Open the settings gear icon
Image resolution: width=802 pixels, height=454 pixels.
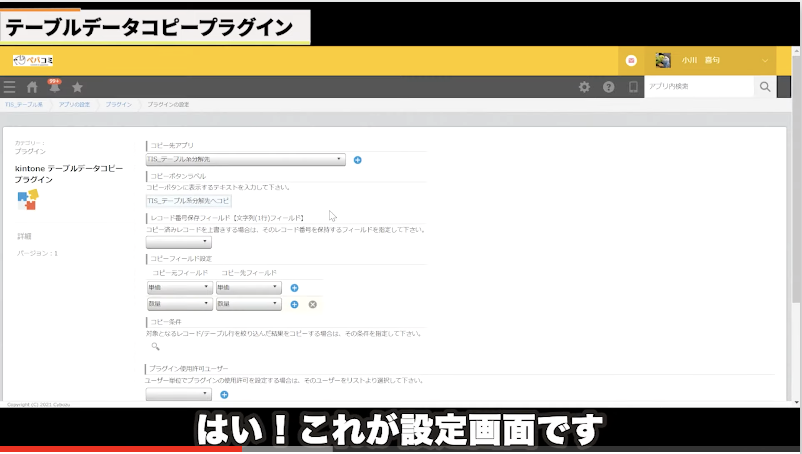tap(585, 88)
